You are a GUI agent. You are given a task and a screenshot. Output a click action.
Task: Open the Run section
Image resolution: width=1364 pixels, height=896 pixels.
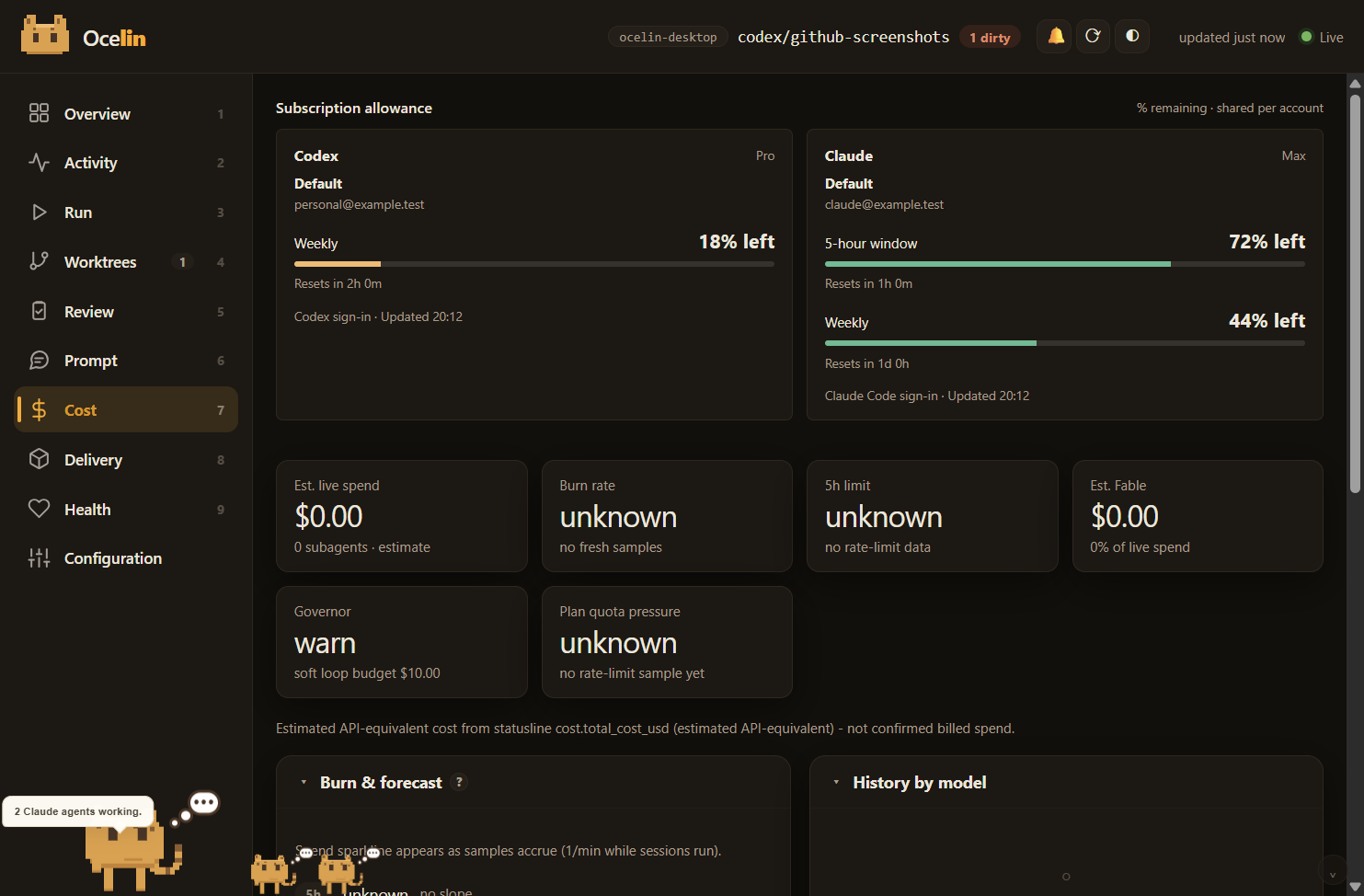click(78, 213)
